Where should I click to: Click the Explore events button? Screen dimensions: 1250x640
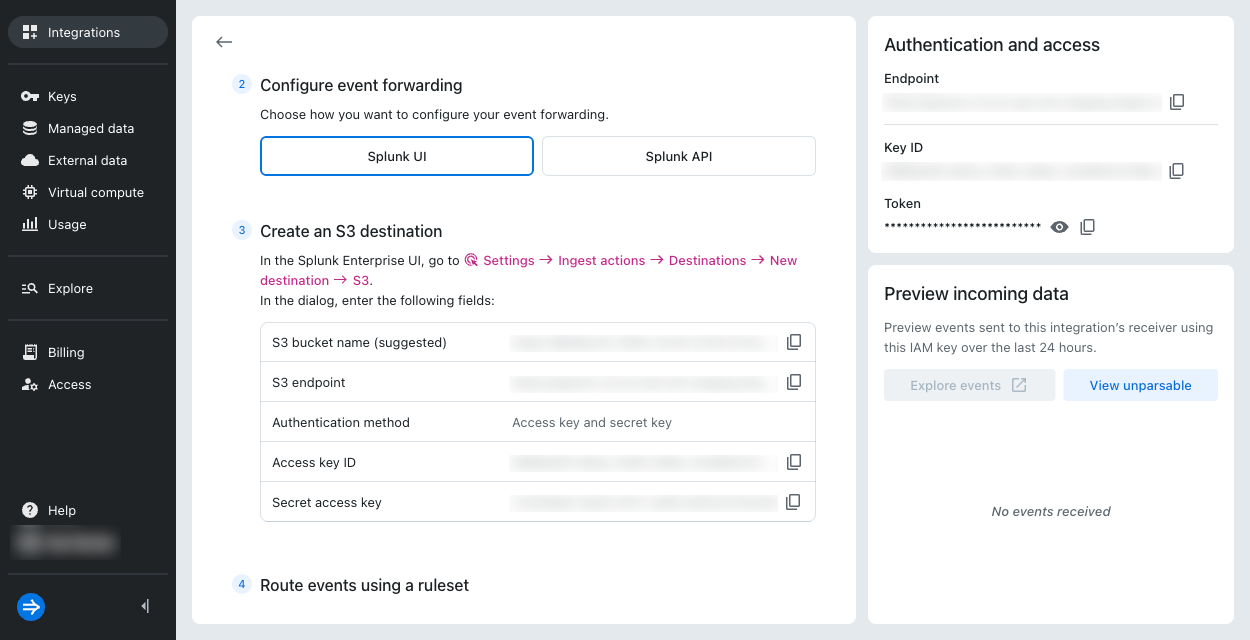(970, 385)
